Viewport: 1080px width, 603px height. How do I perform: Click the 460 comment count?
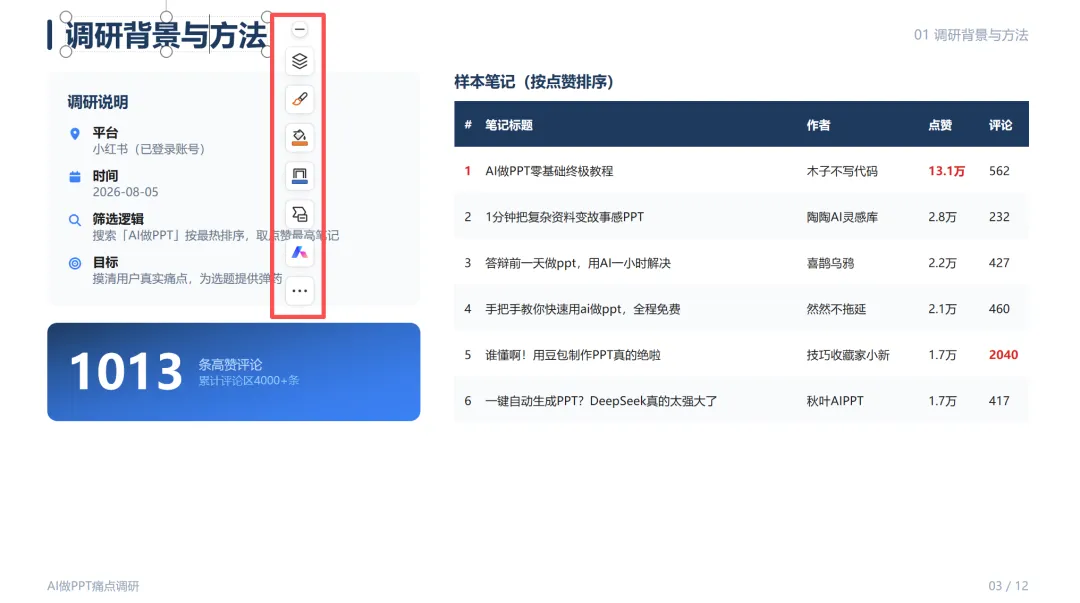pos(999,309)
